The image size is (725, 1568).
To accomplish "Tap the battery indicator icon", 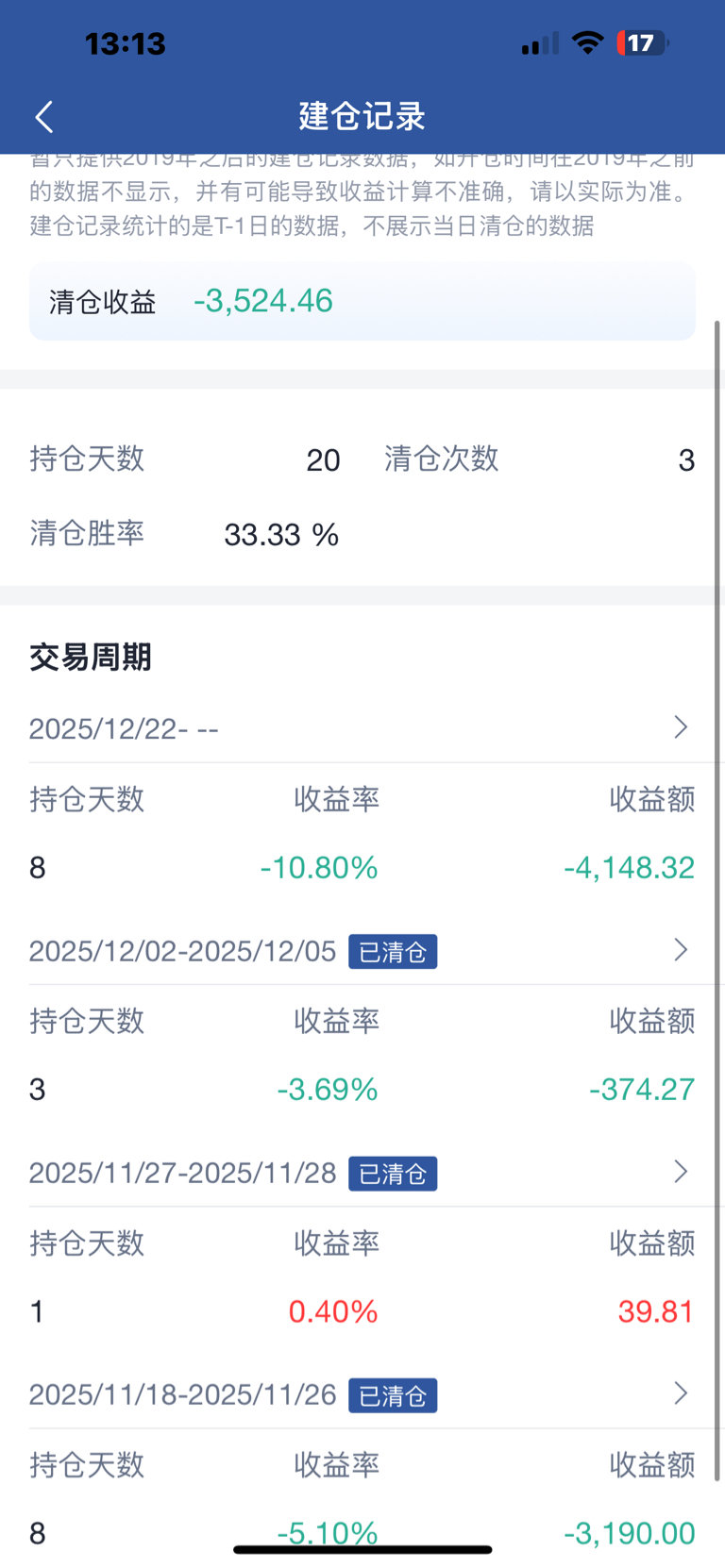I will (x=642, y=42).
